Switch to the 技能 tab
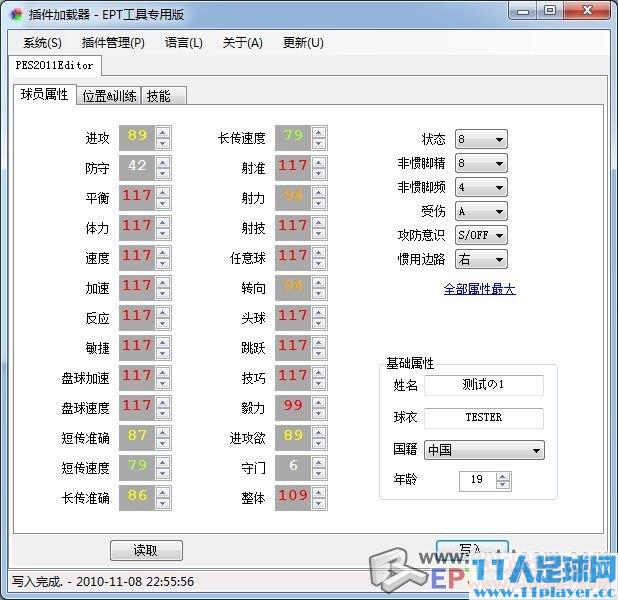Image resolution: width=618 pixels, height=600 pixels. (x=164, y=96)
